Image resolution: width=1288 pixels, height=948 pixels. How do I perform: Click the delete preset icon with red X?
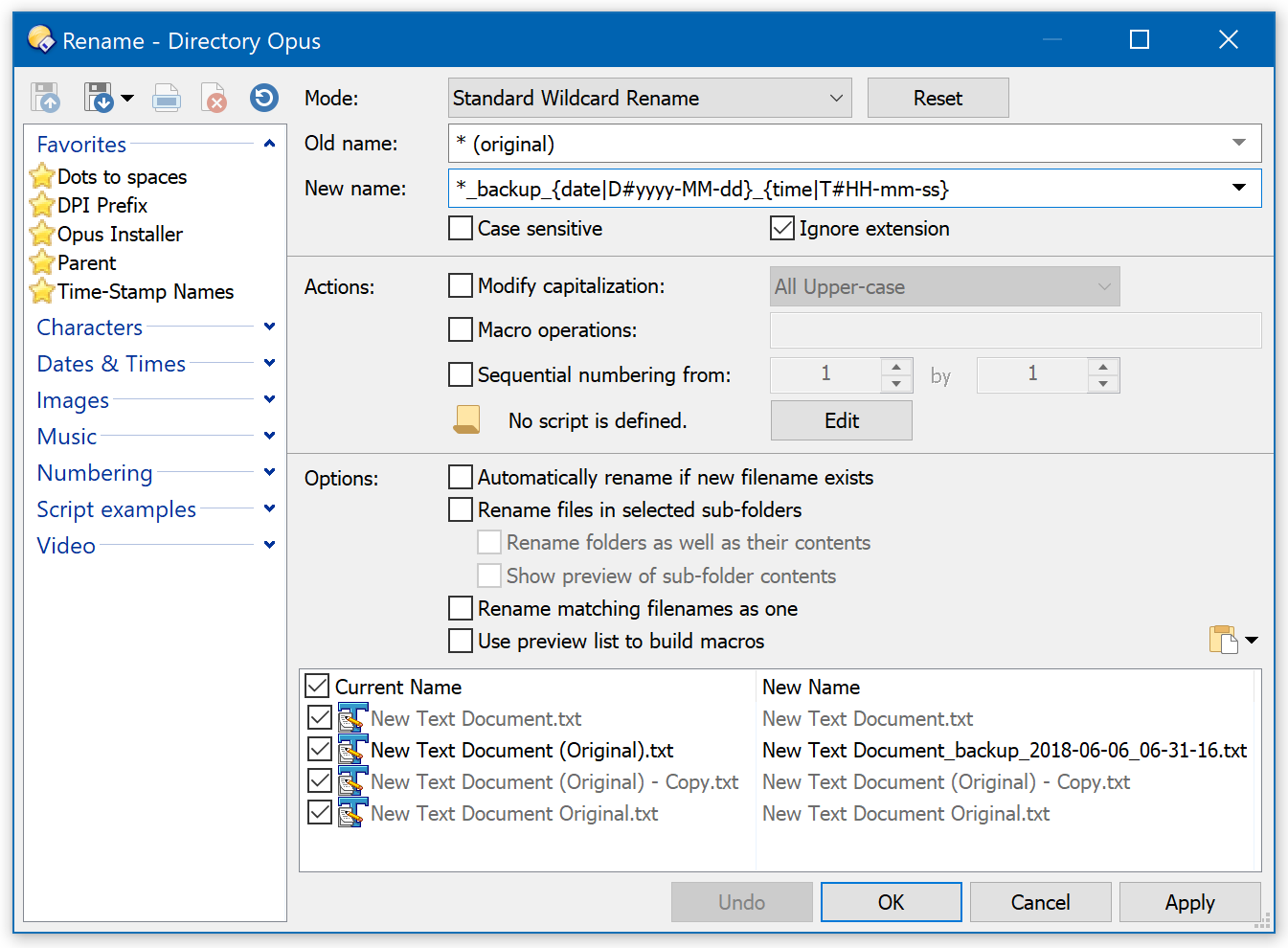point(214,98)
